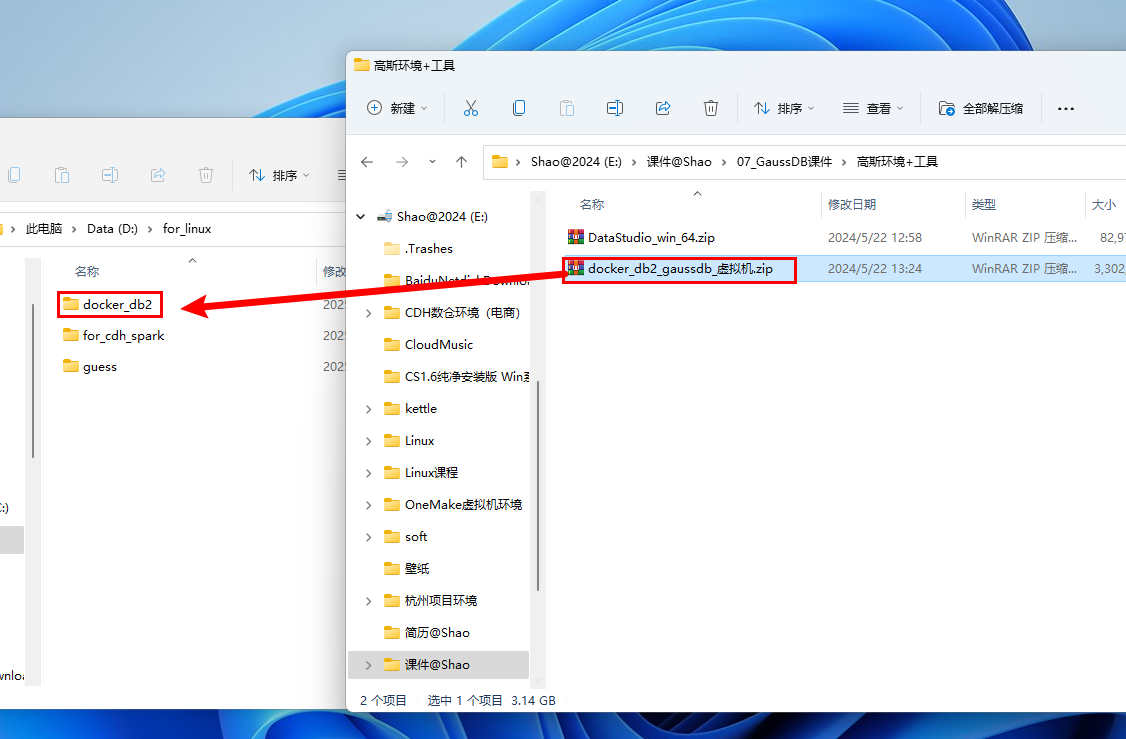The width and height of the screenshot is (1126, 739).
Task: Click the Copy icon in right window toolbar
Action: coord(519,108)
